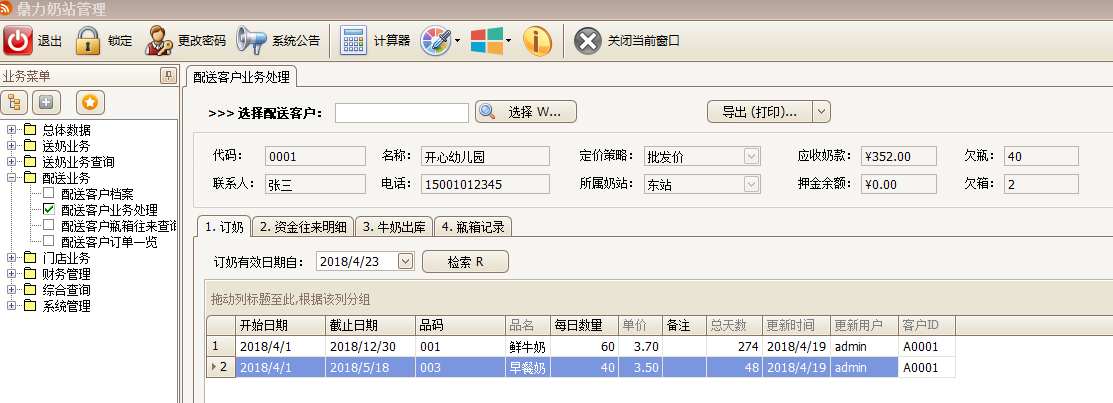1113x403 pixels.
Task: Expand the 综合查询 tree node
Action: pos(11,289)
